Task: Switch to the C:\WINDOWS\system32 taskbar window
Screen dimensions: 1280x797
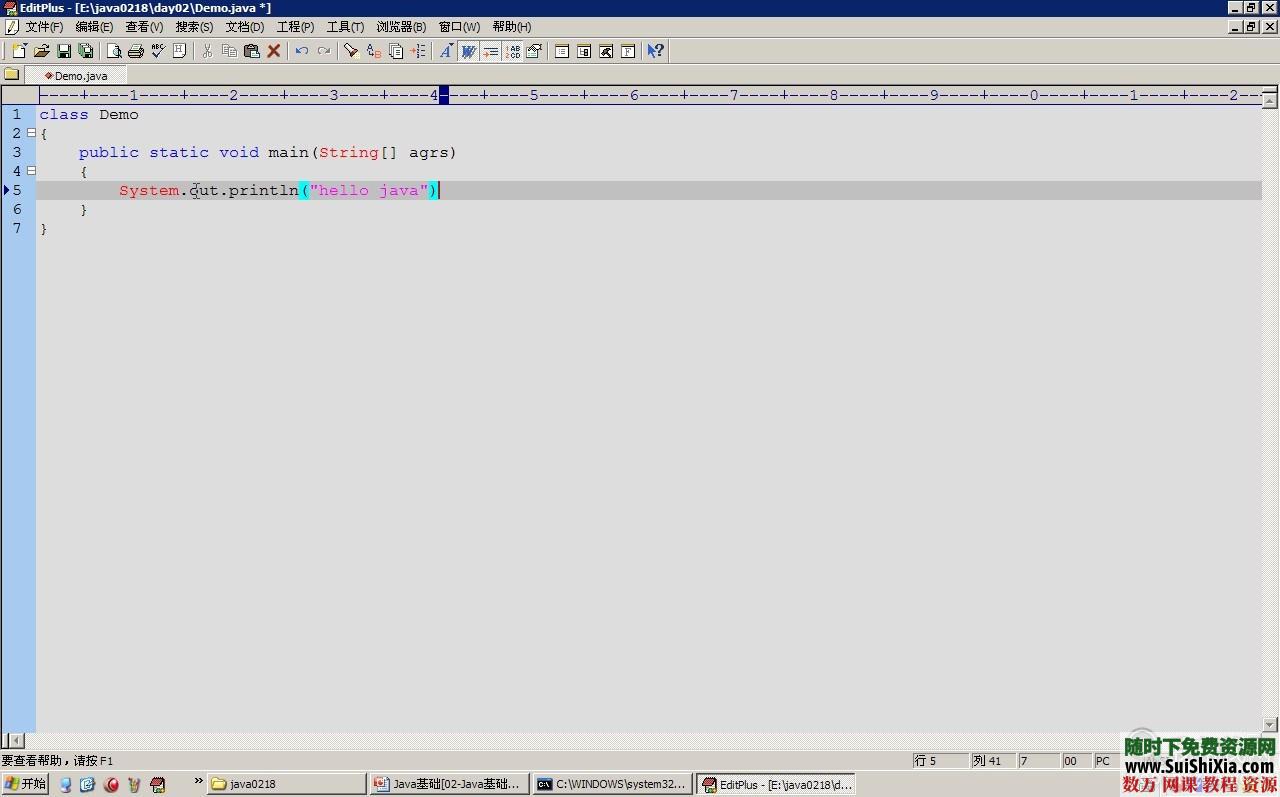Action: (x=612, y=785)
